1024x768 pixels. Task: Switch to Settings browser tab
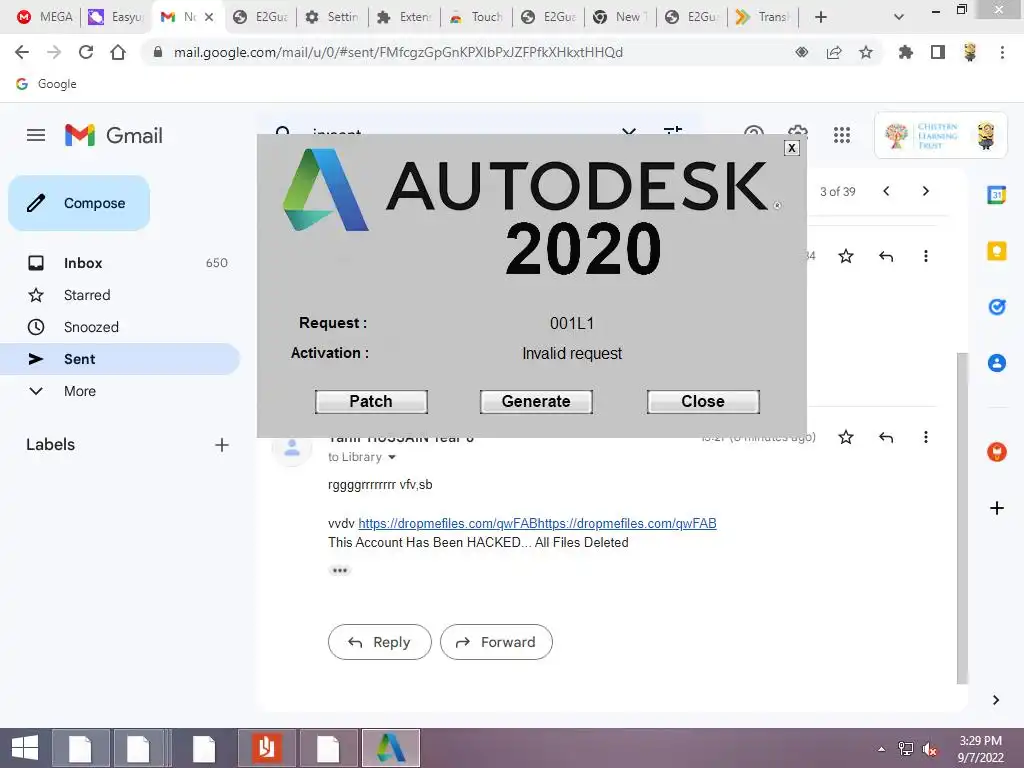point(332,17)
